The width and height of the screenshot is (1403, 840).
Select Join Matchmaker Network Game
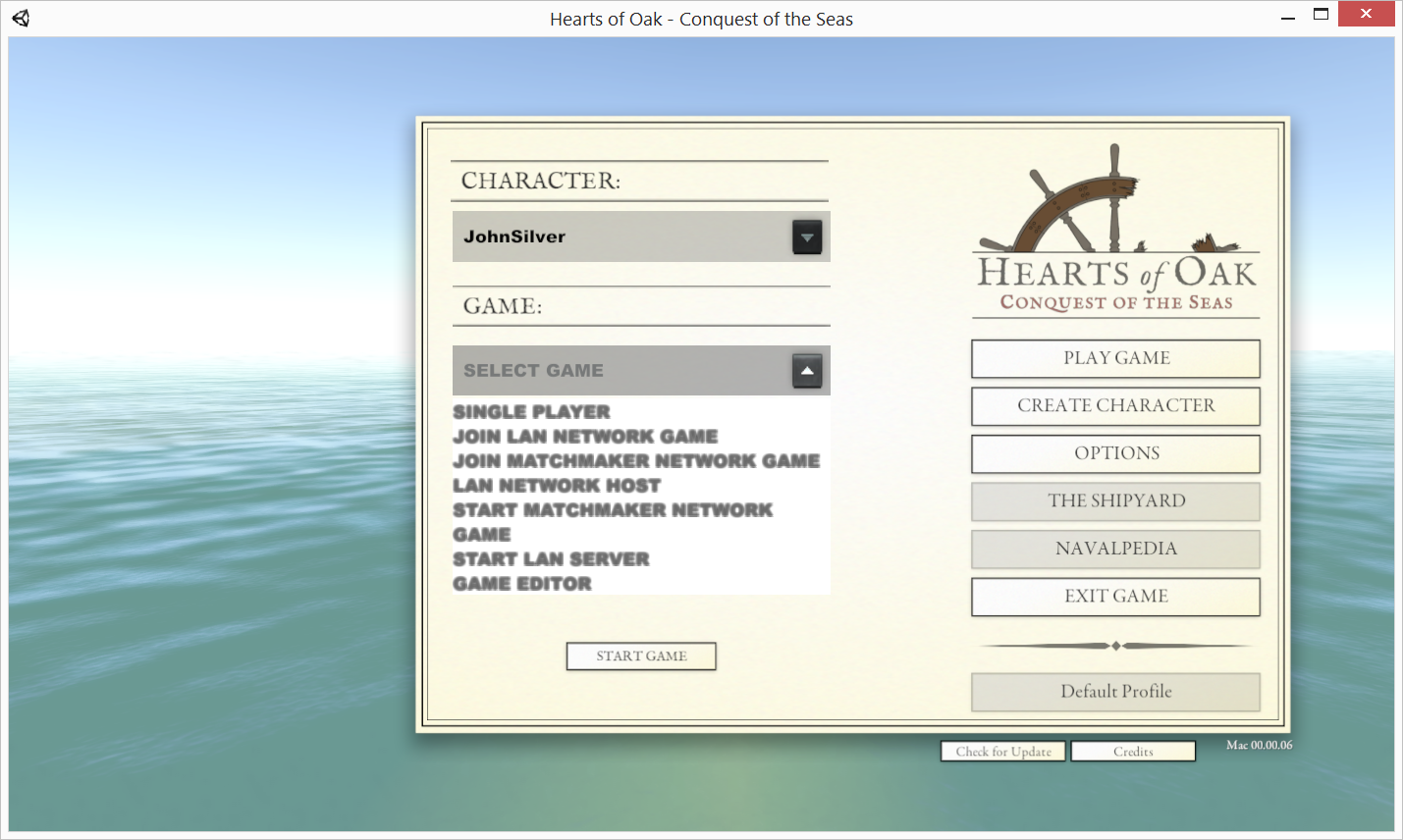click(636, 461)
